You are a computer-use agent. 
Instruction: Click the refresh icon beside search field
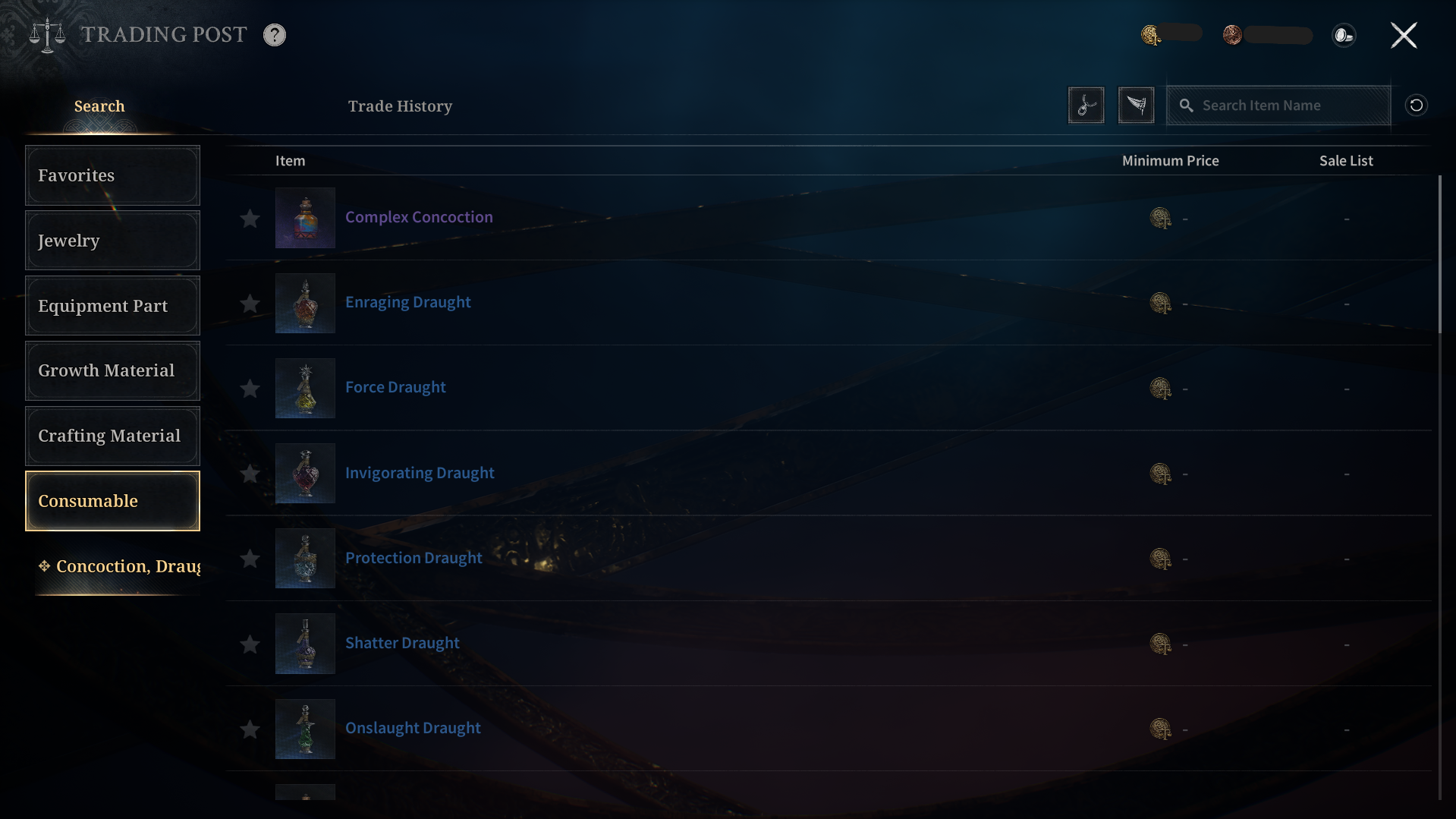point(1416,106)
